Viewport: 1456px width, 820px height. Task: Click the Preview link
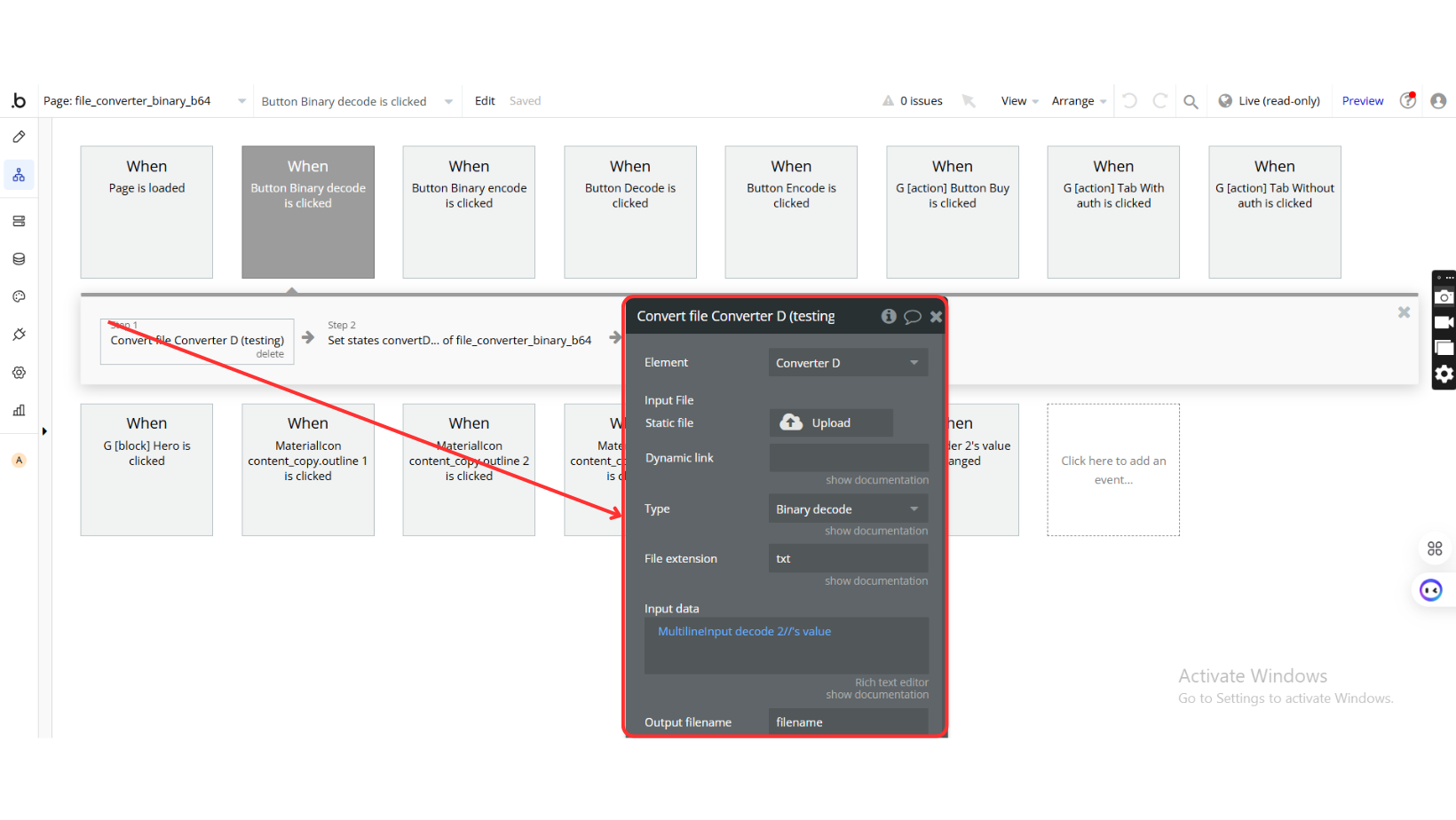(1362, 101)
